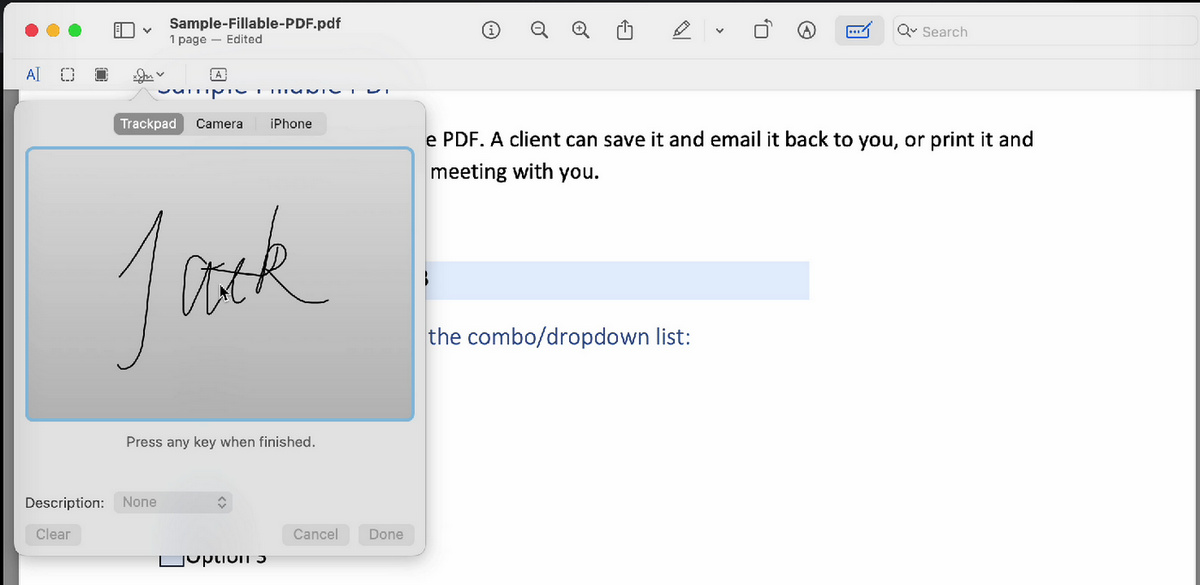
Task: Switch to the iPhone tab
Action: click(291, 124)
